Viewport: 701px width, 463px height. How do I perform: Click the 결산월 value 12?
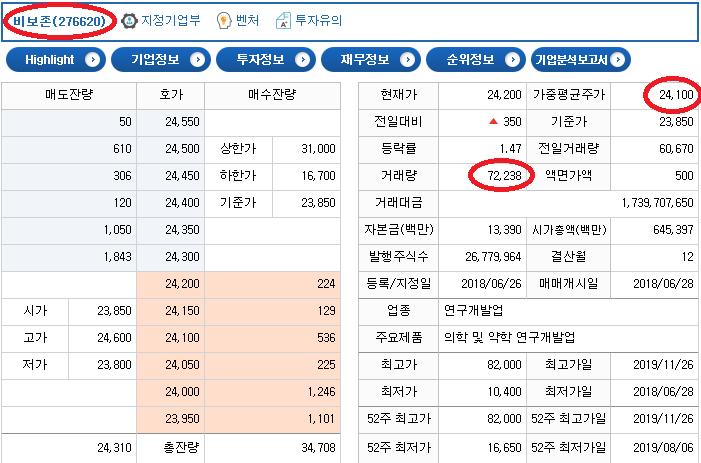(x=688, y=257)
